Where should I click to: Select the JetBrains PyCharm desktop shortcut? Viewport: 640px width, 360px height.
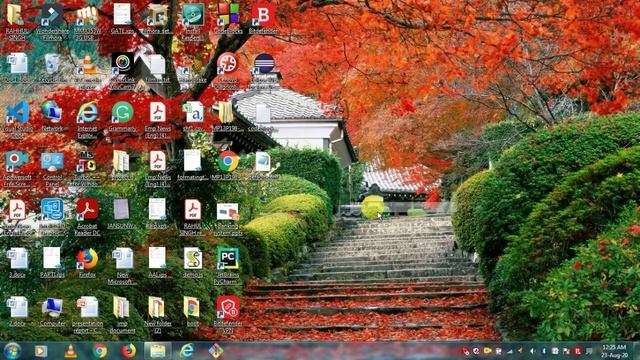[228, 266]
